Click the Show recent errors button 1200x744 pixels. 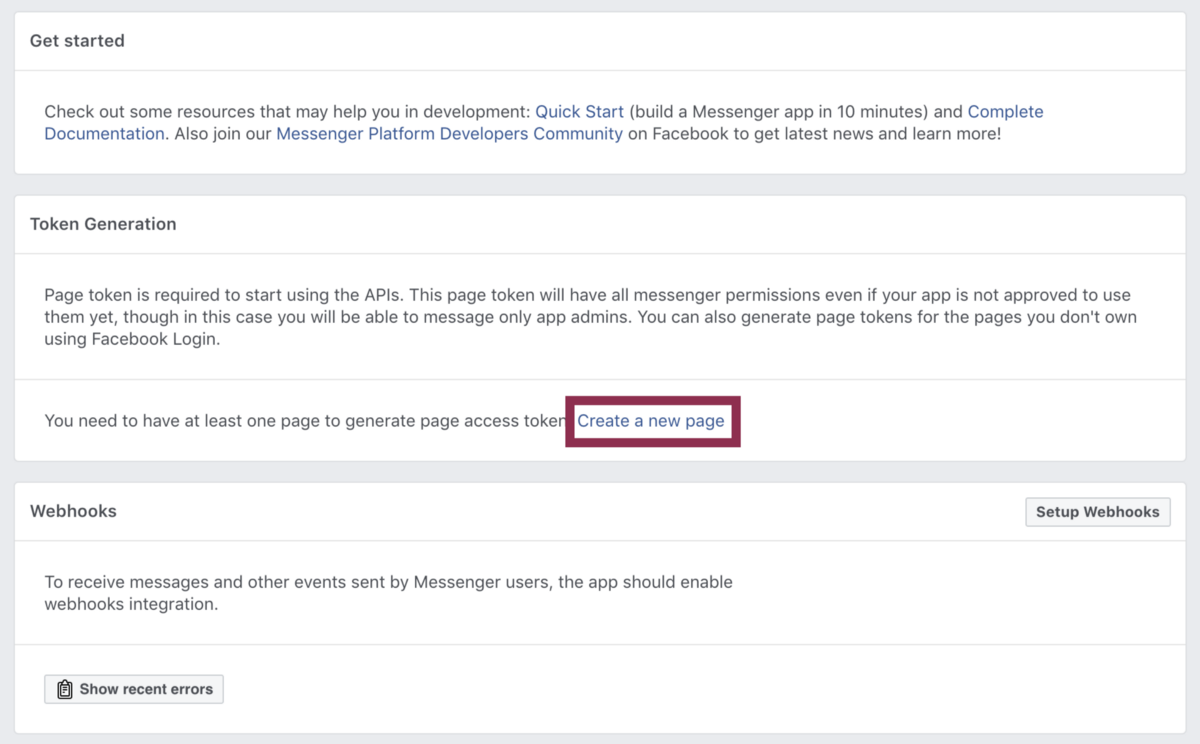click(134, 689)
